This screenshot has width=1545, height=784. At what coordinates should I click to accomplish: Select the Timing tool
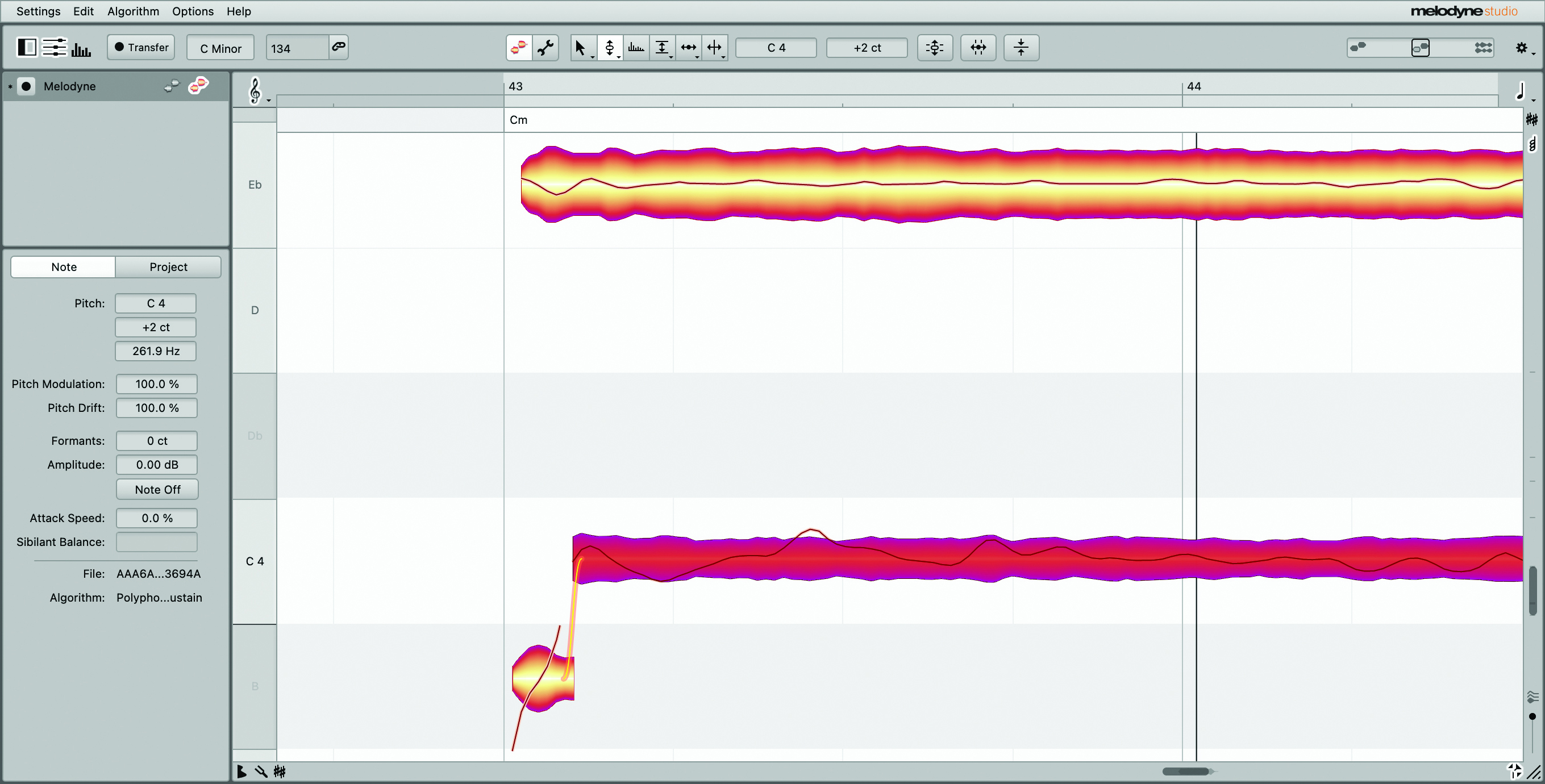(x=688, y=47)
